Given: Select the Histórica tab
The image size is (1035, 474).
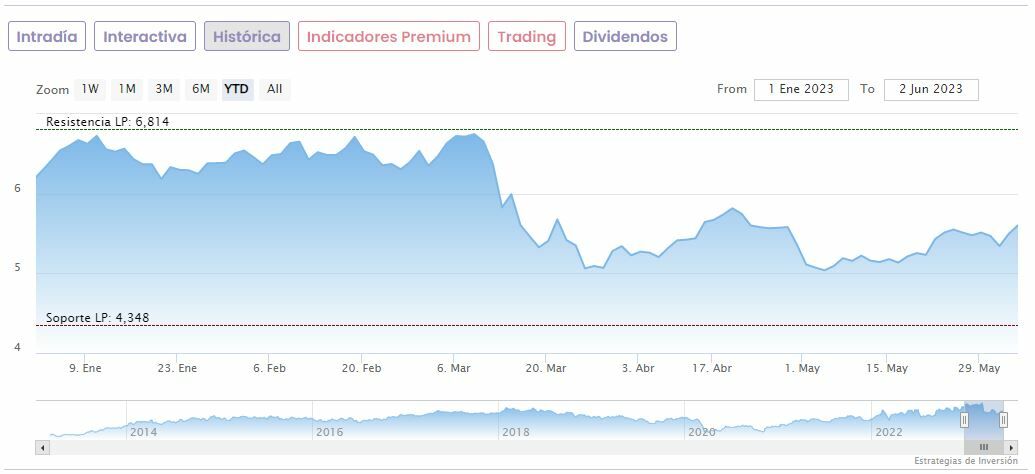Looking at the screenshot, I should [x=247, y=37].
